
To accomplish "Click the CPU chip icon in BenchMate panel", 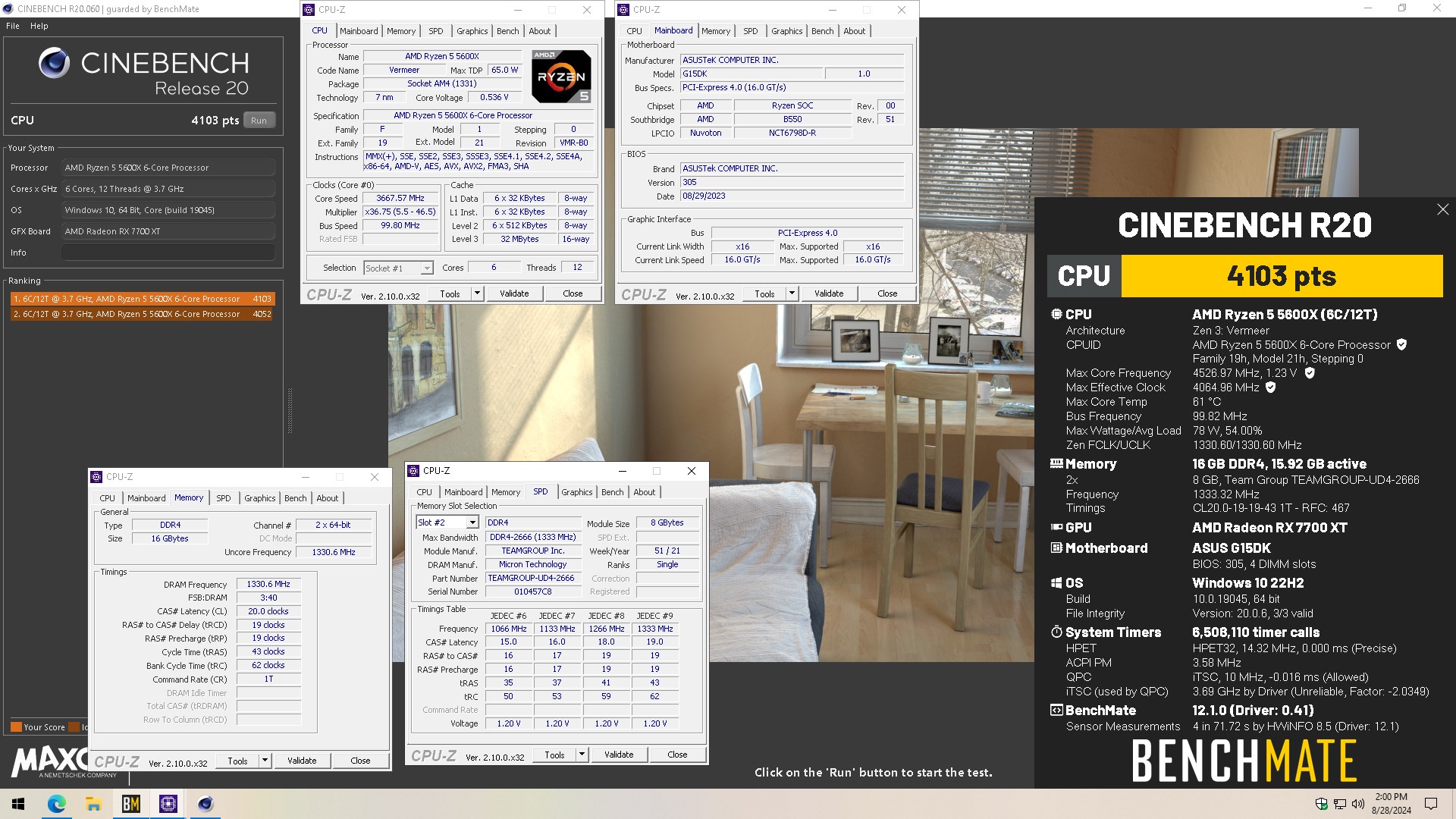I will [1056, 314].
